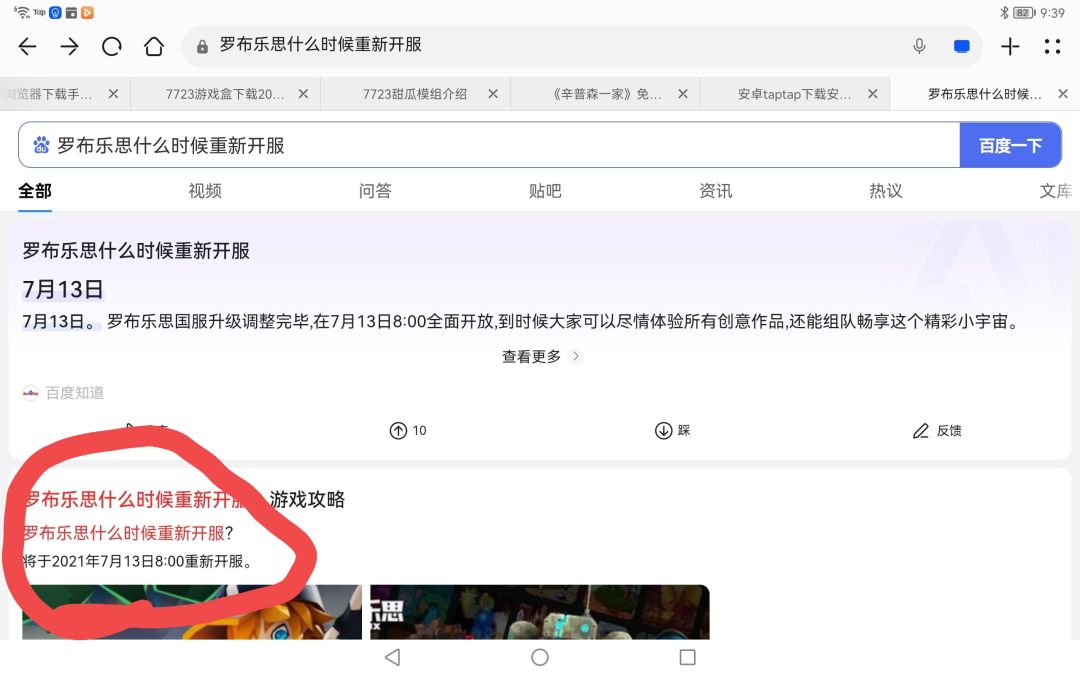Viewport: 1080px width, 675px height.
Task: Switch to the 安卓taptap下载安 tab
Action: click(795, 94)
